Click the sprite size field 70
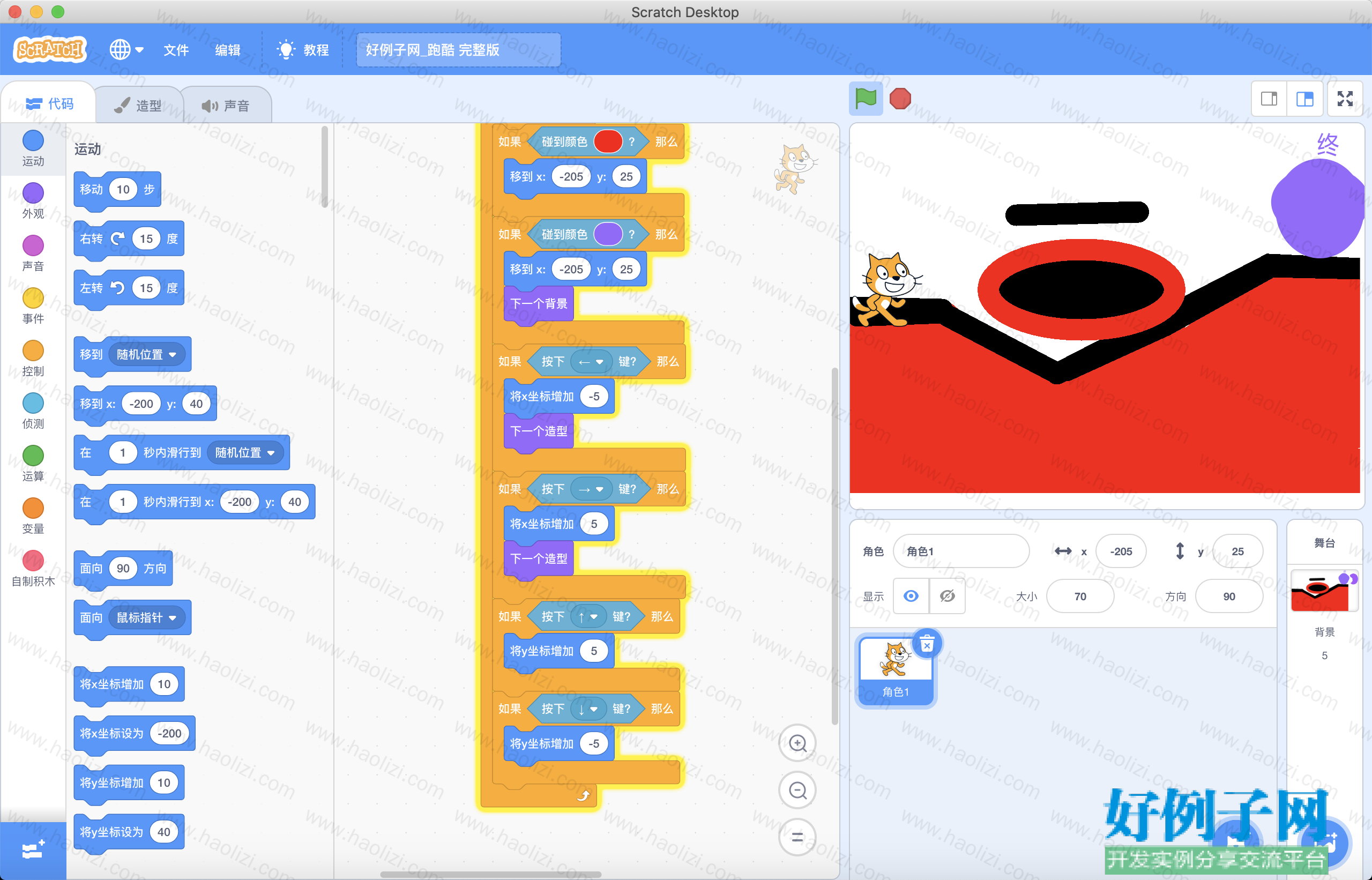The image size is (1372, 880). (x=1079, y=596)
